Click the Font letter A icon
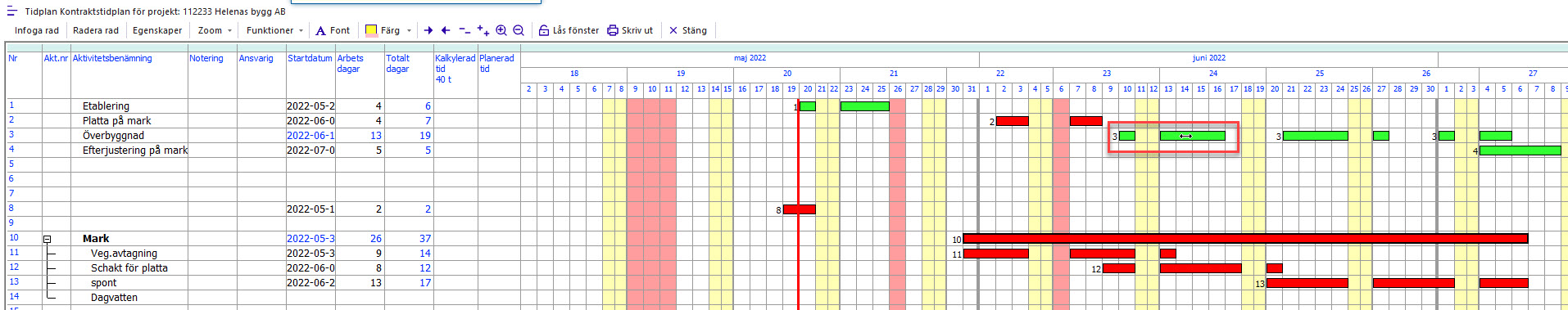This screenshot has height=310, width=1568. tap(321, 30)
